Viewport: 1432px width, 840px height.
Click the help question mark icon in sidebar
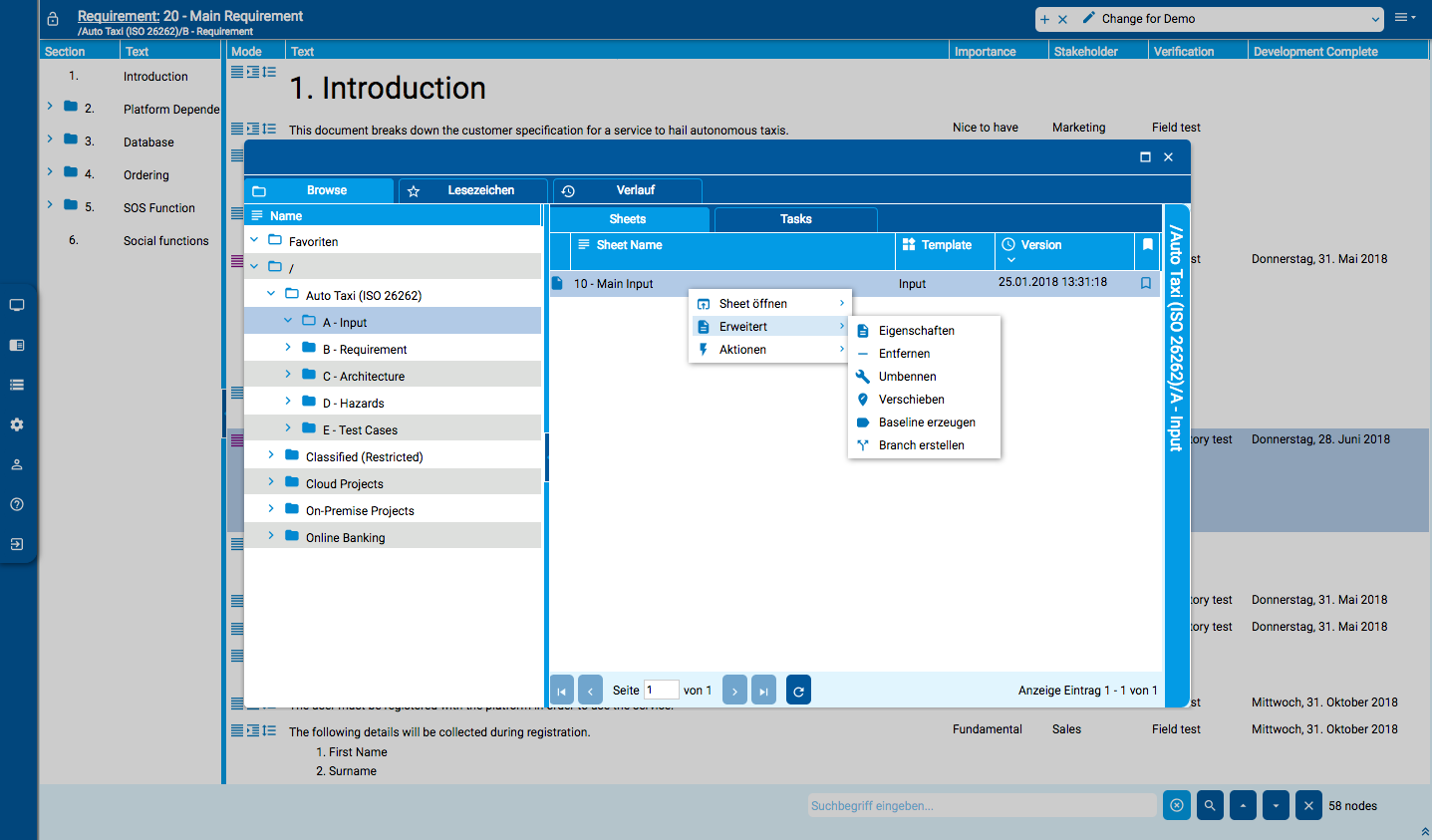[17, 504]
